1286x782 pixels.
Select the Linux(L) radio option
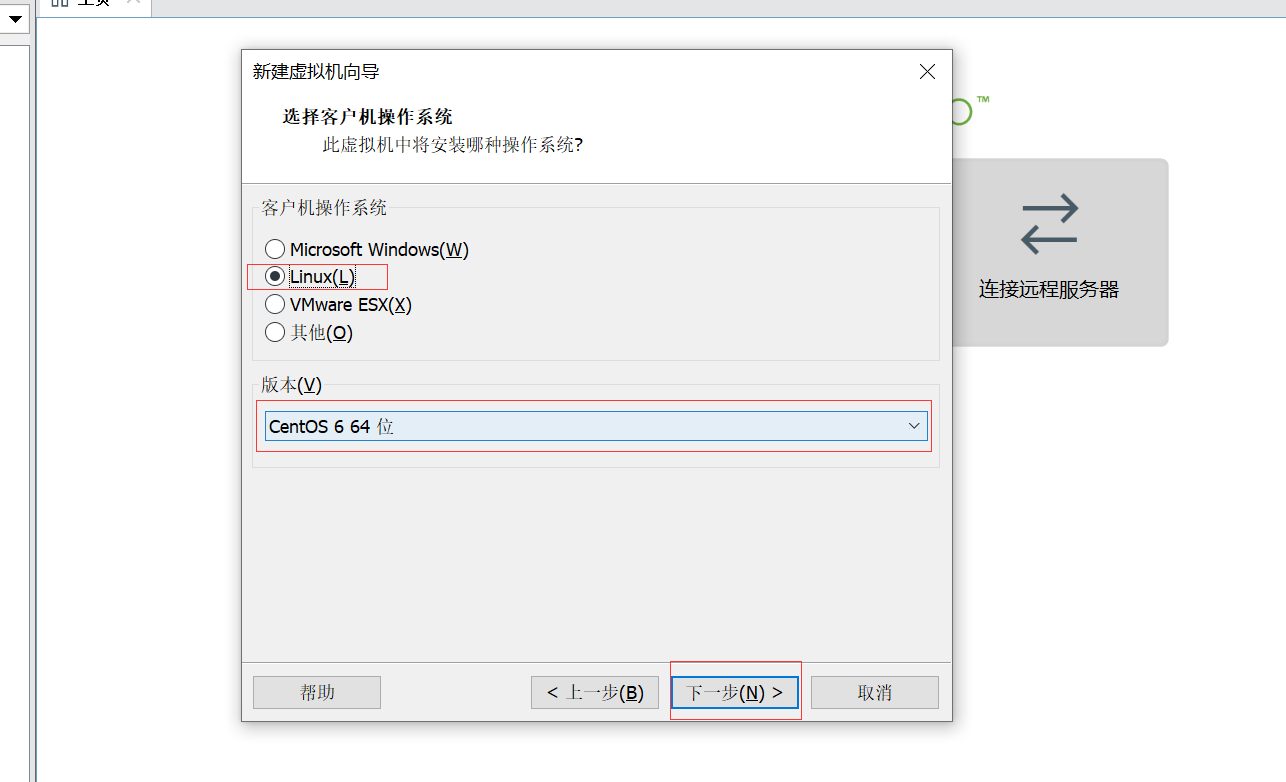click(274, 277)
